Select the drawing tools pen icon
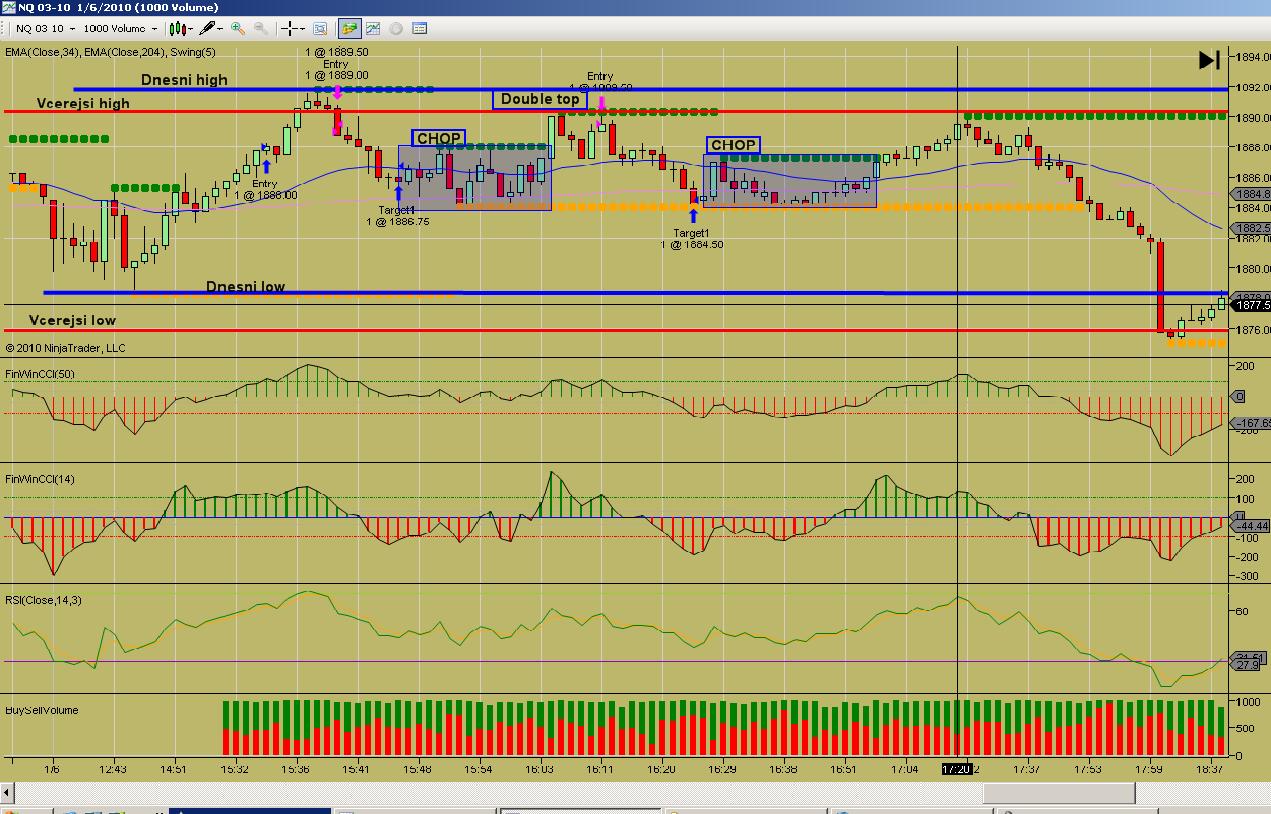 click(208, 29)
